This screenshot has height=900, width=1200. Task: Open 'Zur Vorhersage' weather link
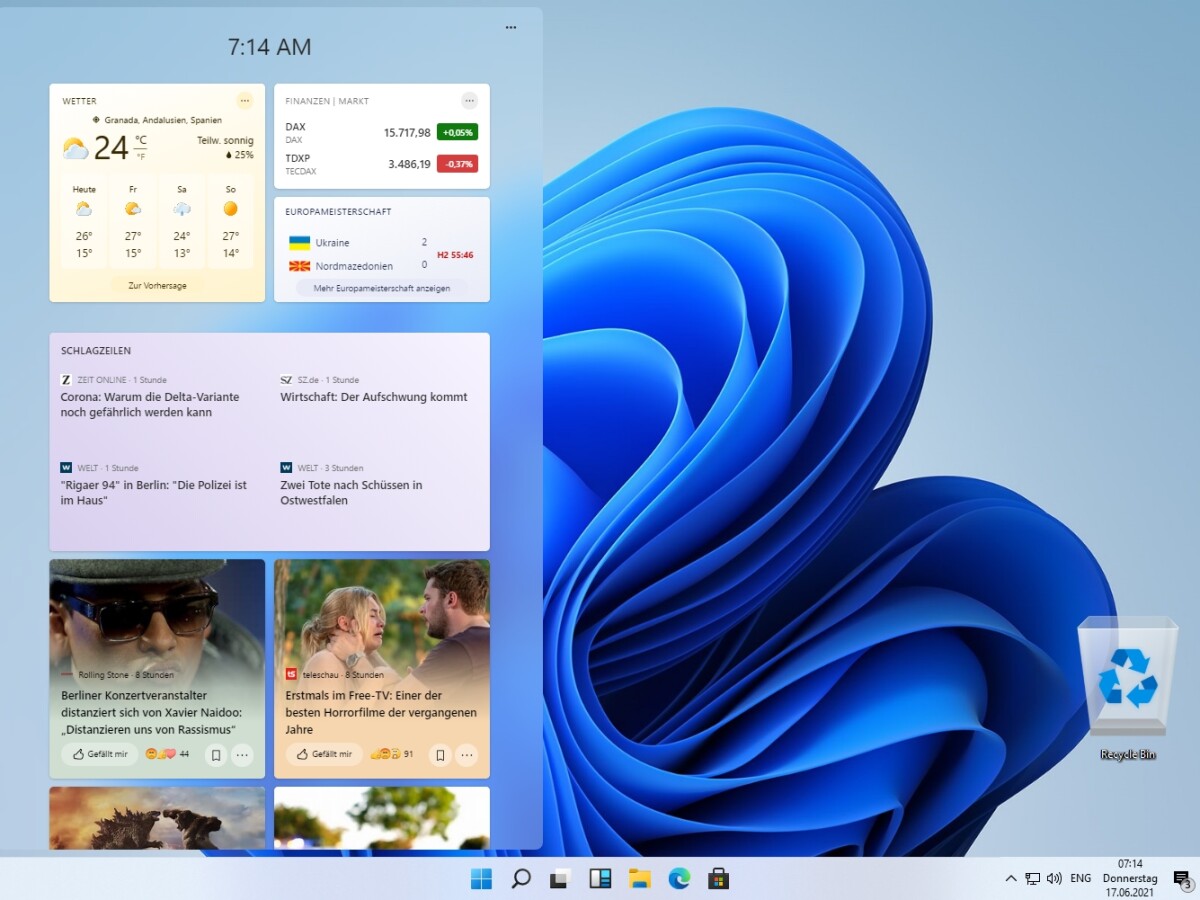(x=156, y=285)
